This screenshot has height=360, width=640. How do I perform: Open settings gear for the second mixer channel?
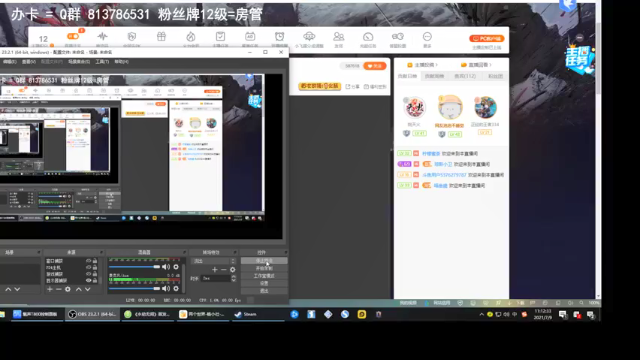(176, 289)
